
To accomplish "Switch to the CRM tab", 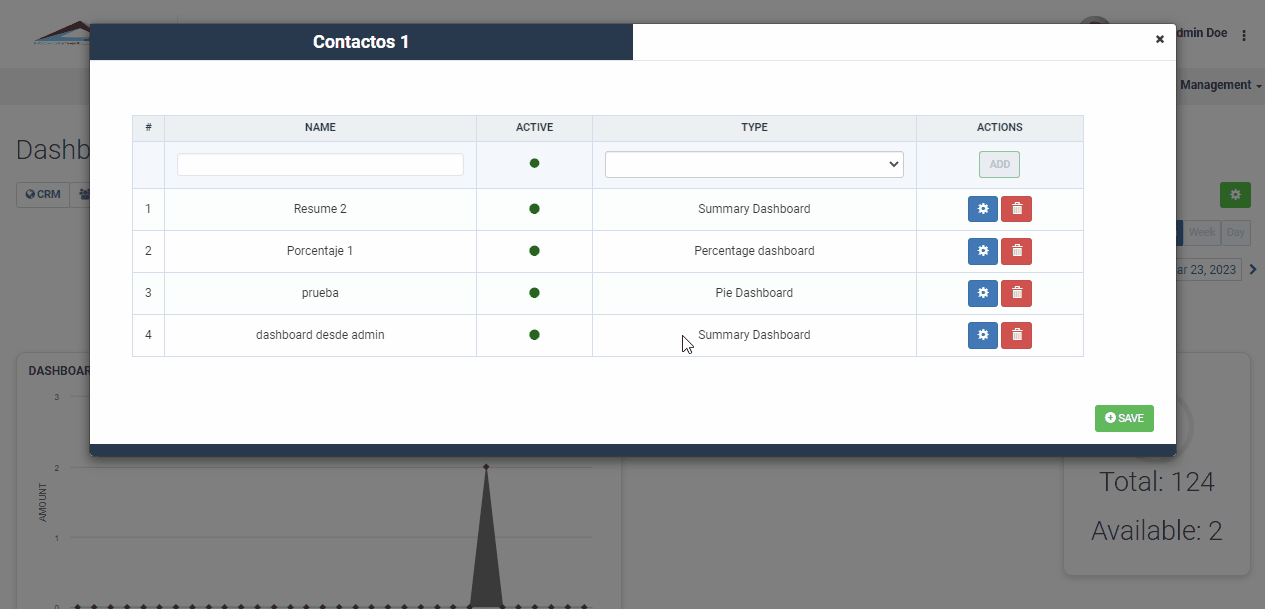I will tap(42, 195).
